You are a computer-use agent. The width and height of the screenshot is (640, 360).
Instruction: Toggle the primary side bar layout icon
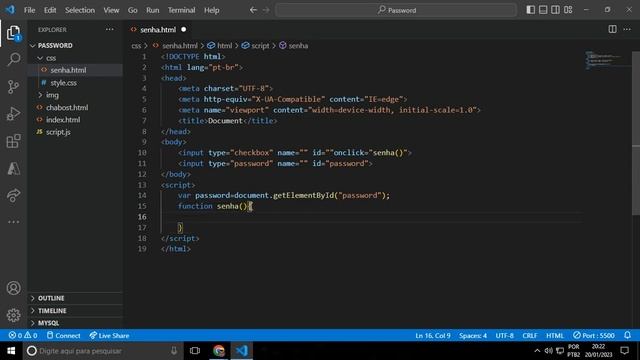[530, 10]
